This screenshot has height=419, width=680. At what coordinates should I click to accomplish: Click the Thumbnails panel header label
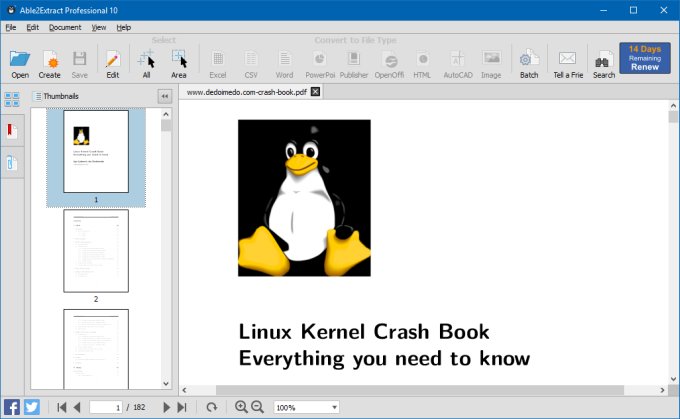[x=61, y=96]
